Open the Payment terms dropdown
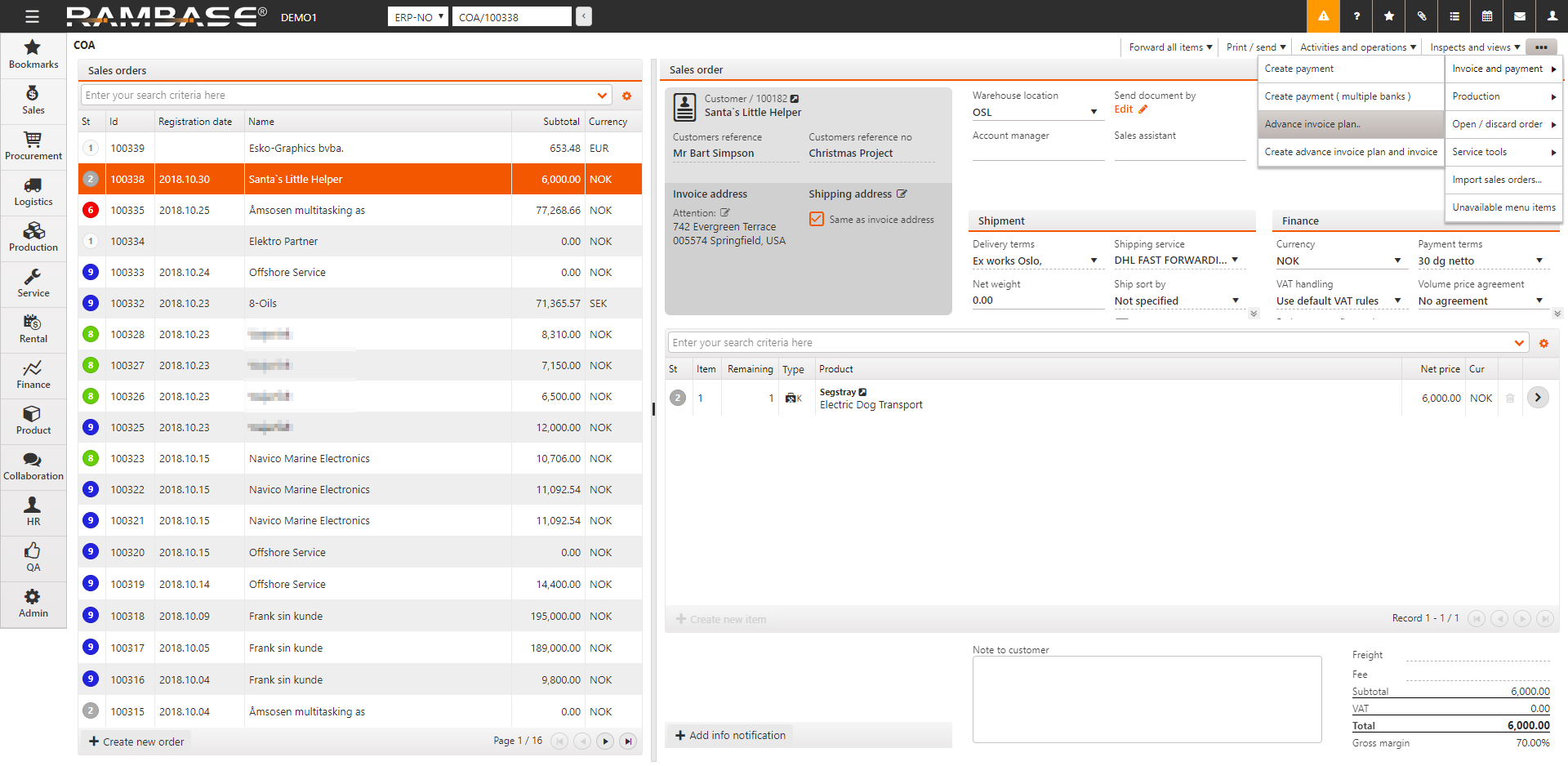1568x766 pixels. click(x=1539, y=261)
